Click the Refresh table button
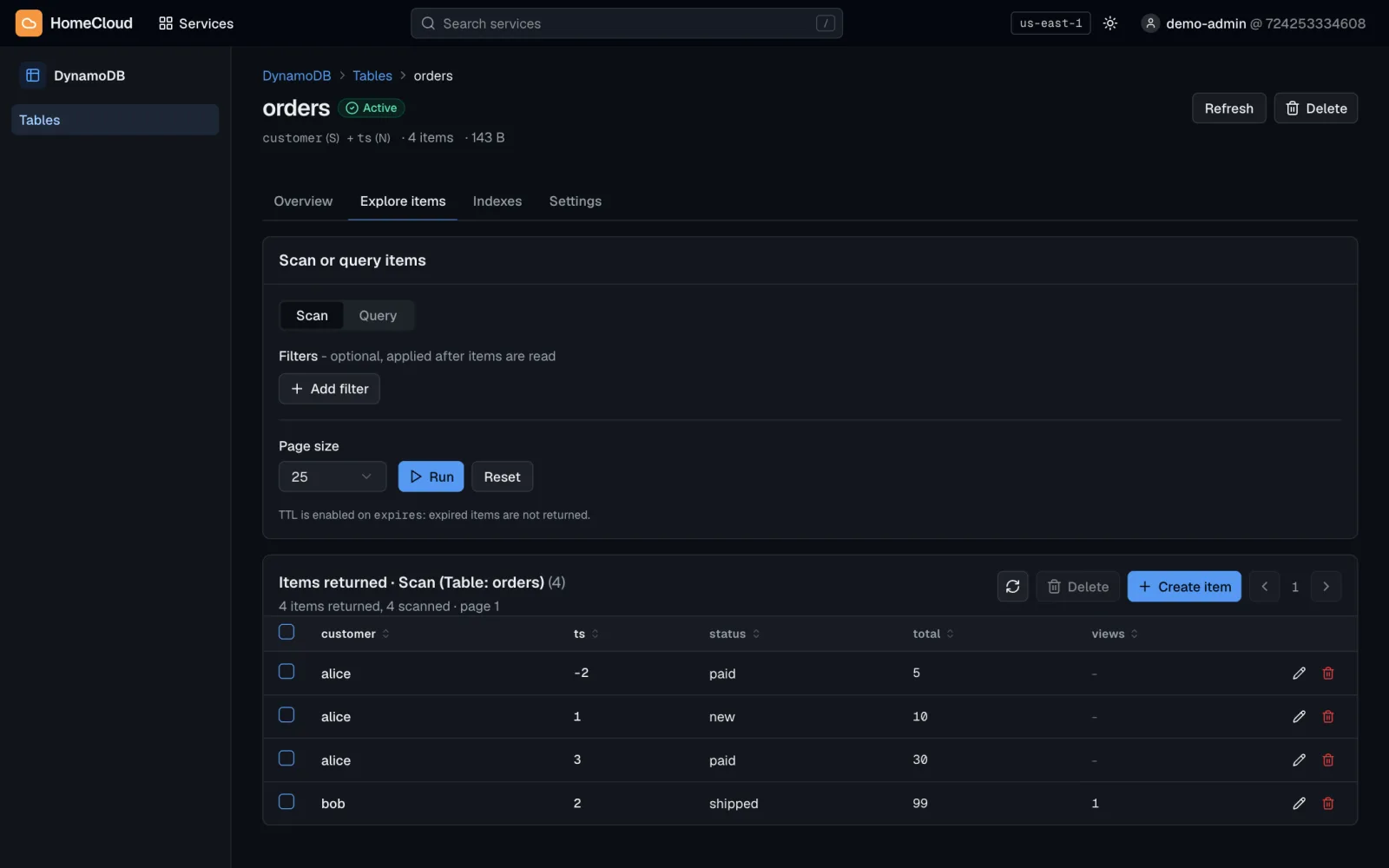The image size is (1389, 868). (x=1228, y=108)
